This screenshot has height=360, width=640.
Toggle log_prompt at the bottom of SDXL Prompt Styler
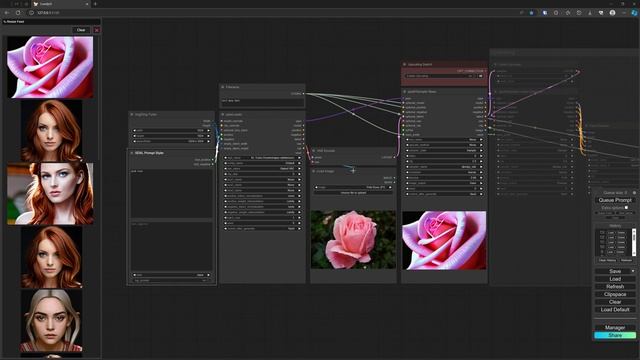[171, 280]
